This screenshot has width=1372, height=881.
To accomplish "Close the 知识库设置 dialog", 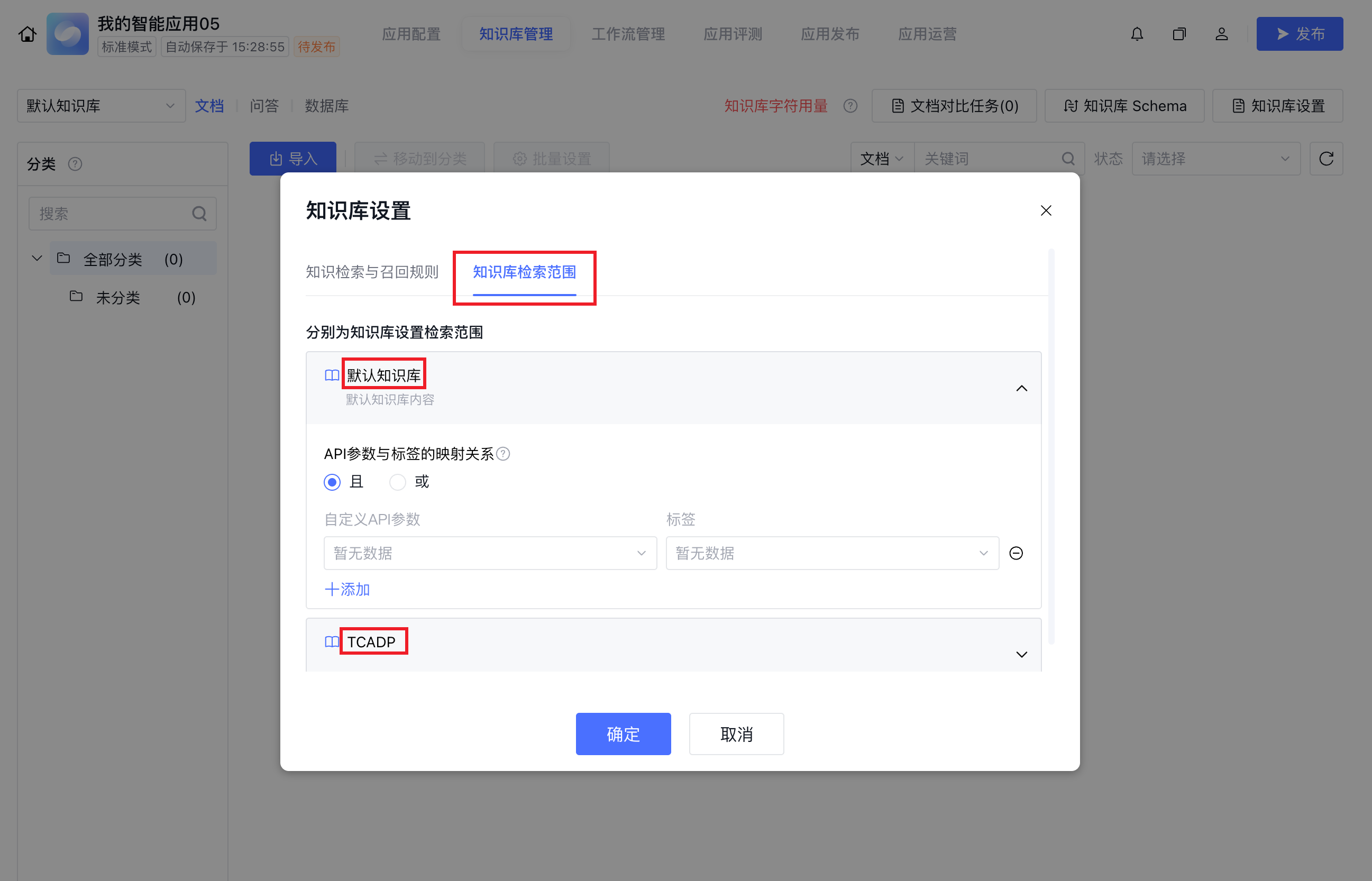I will pyautogui.click(x=1046, y=210).
